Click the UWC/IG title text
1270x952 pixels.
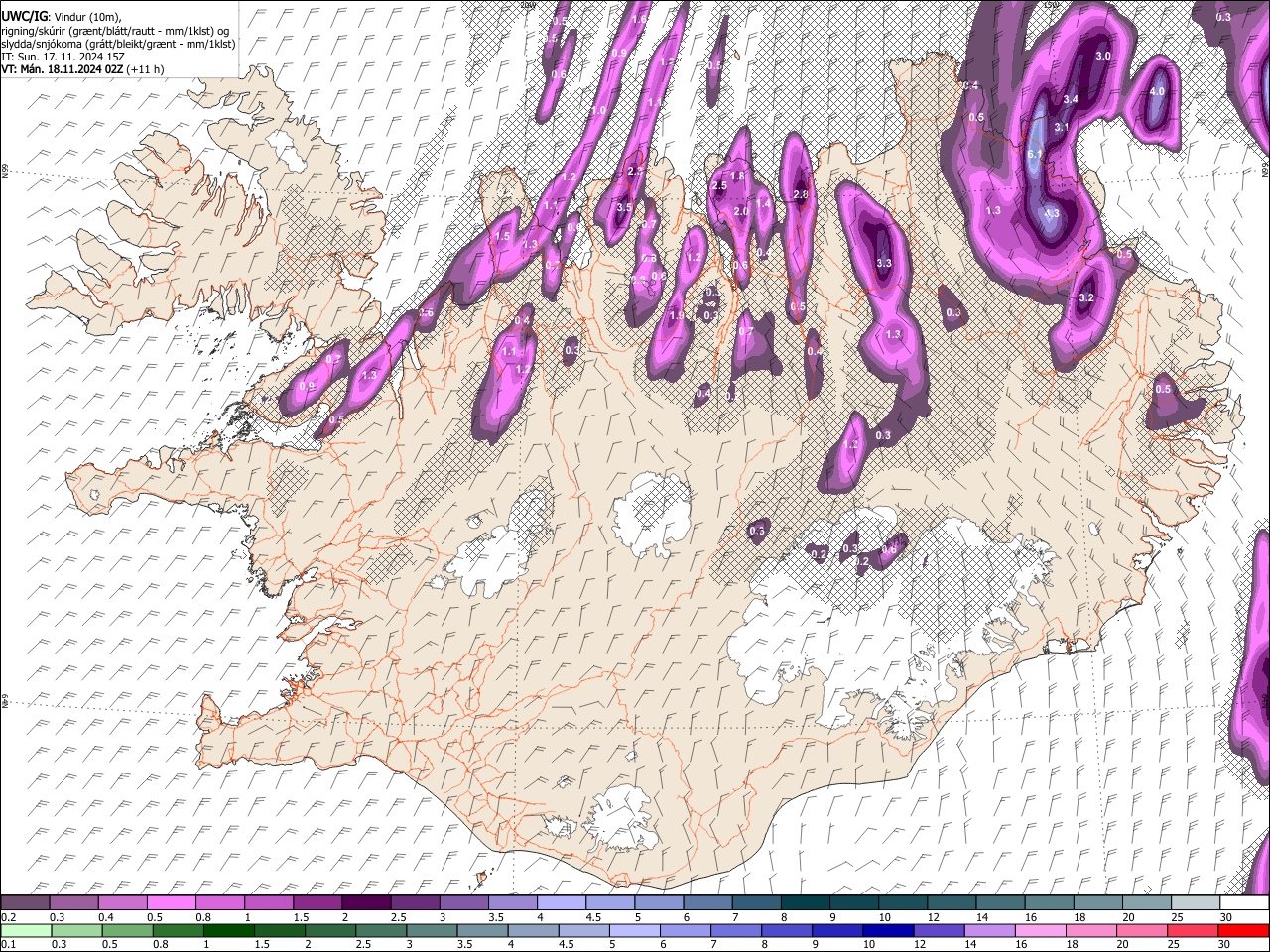(x=23, y=16)
